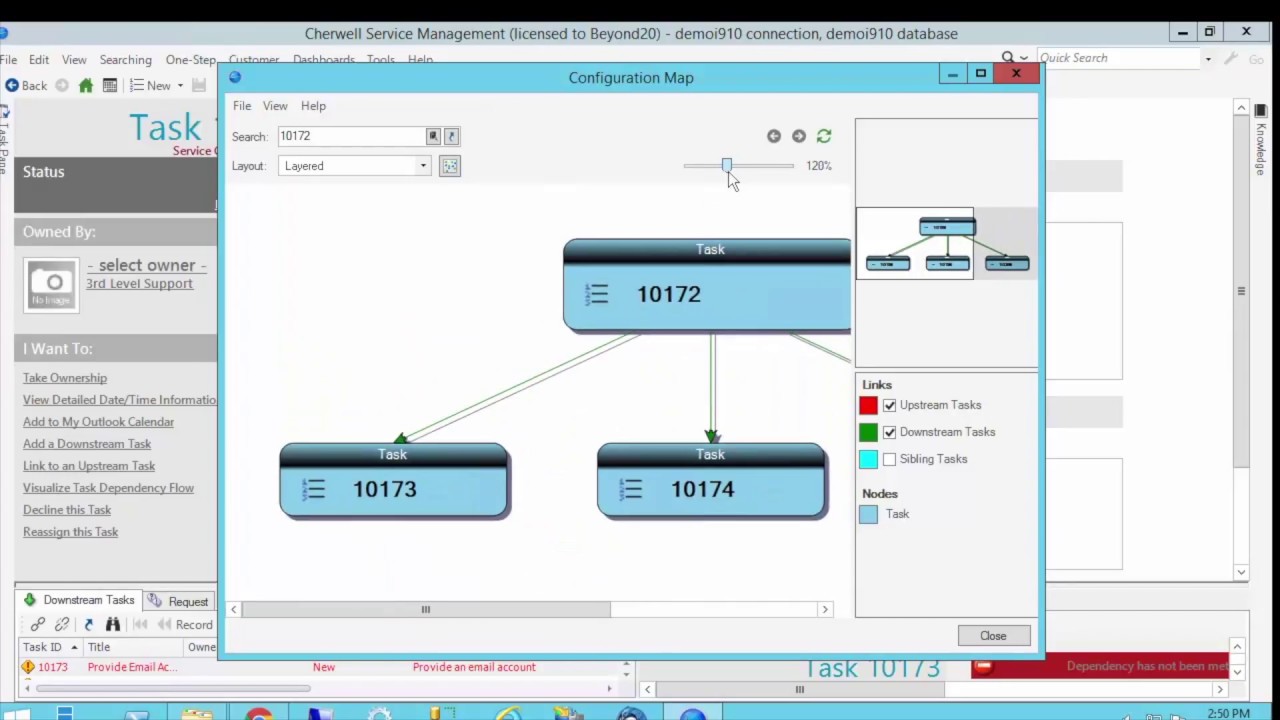Image resolution: width=1280 pixels, height=720 pixels.
Task: Open Internet Explorer from the taskbar
Action: pyautogui.click(x=509, y=713)
